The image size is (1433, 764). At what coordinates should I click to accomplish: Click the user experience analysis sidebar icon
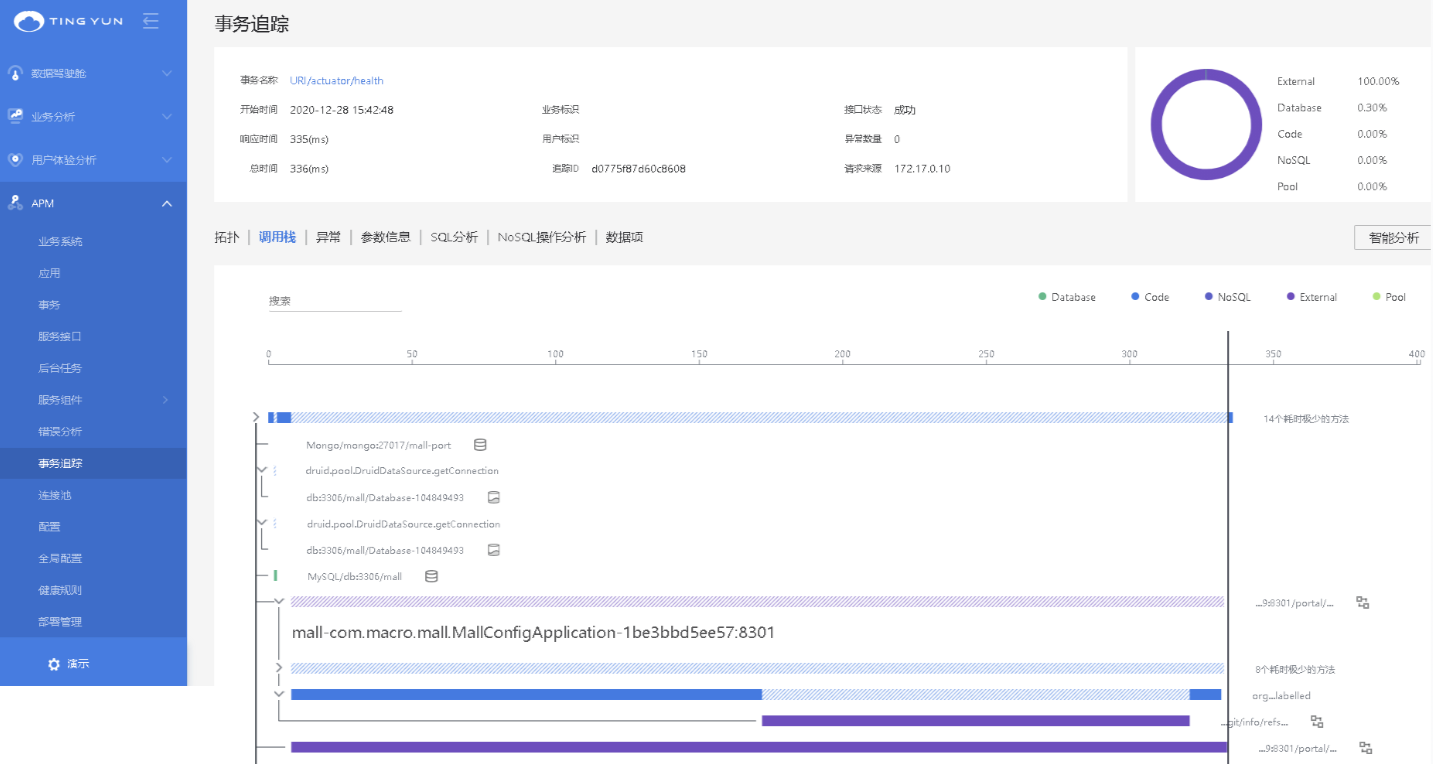[15, 160]
